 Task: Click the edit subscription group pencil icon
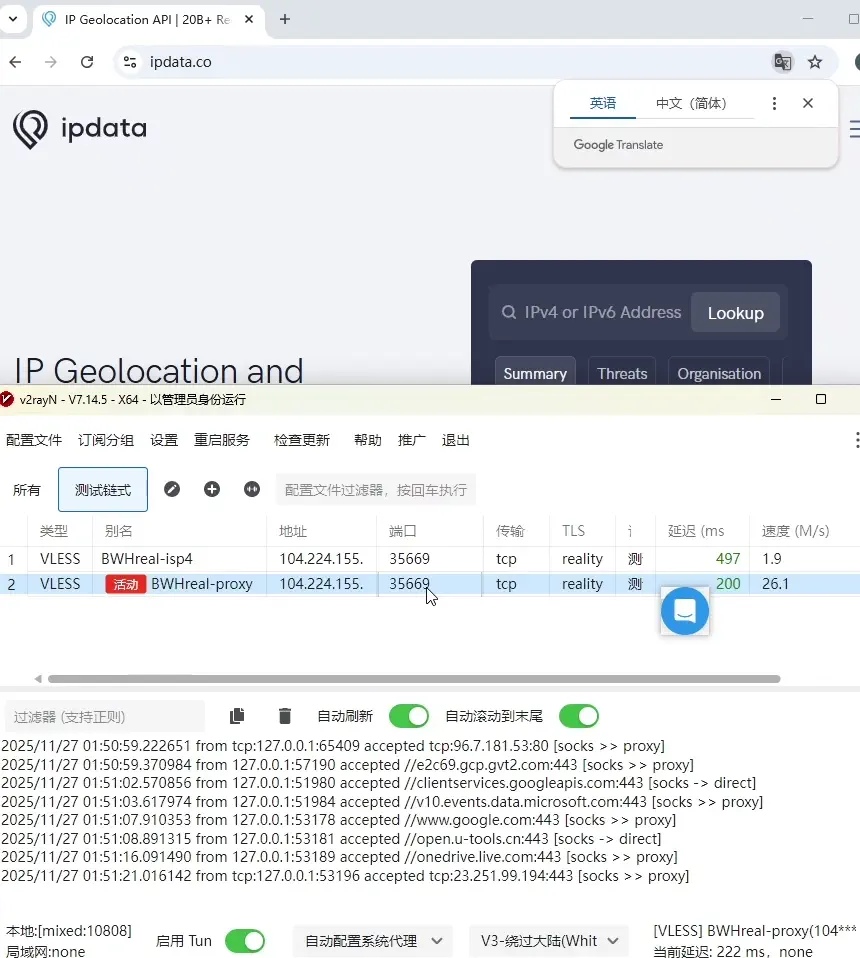172,489
